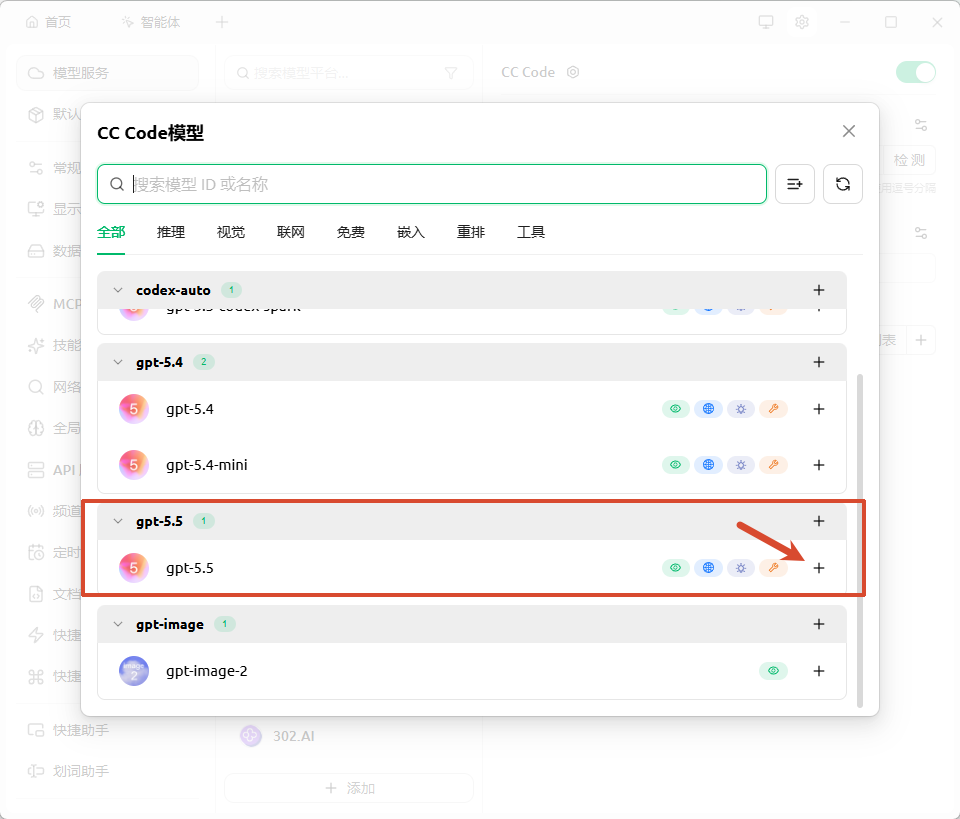Image resolution: width=960 pixels, height=819 pixels.
Task: Open settings gear in title bar
Action: click(802, 22)
